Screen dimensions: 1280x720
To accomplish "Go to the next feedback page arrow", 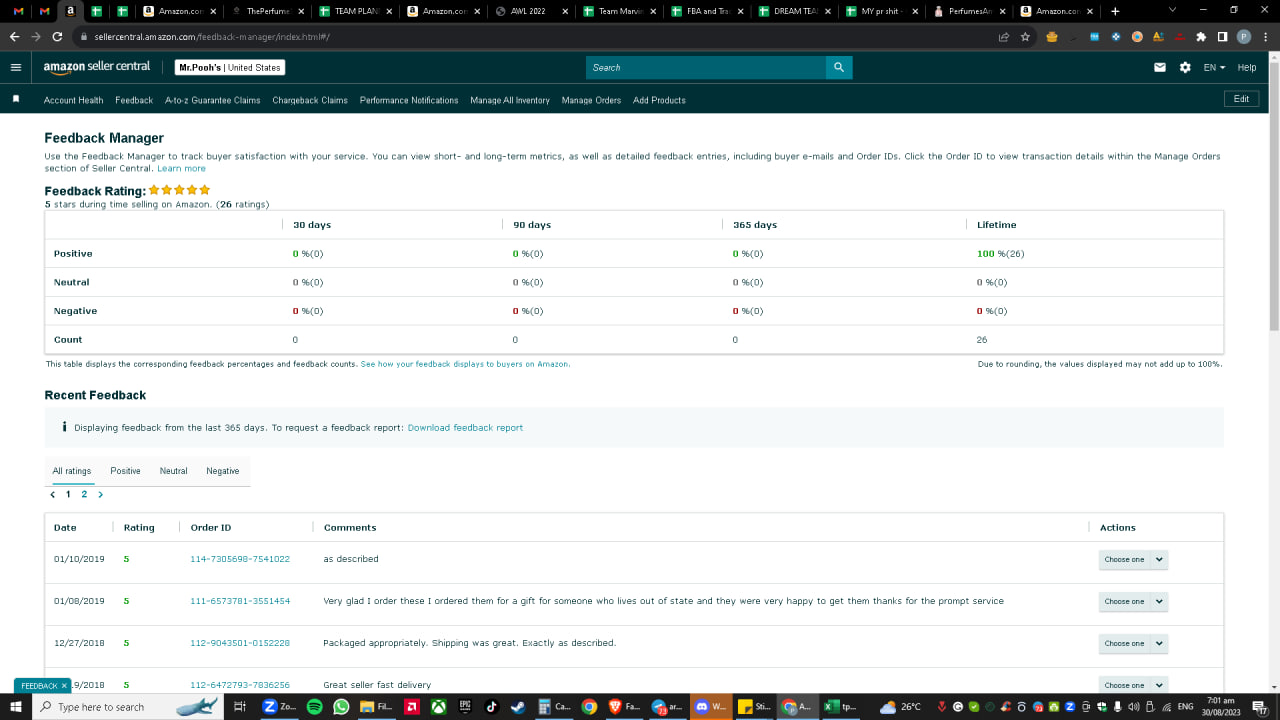I will coord(100,494).
